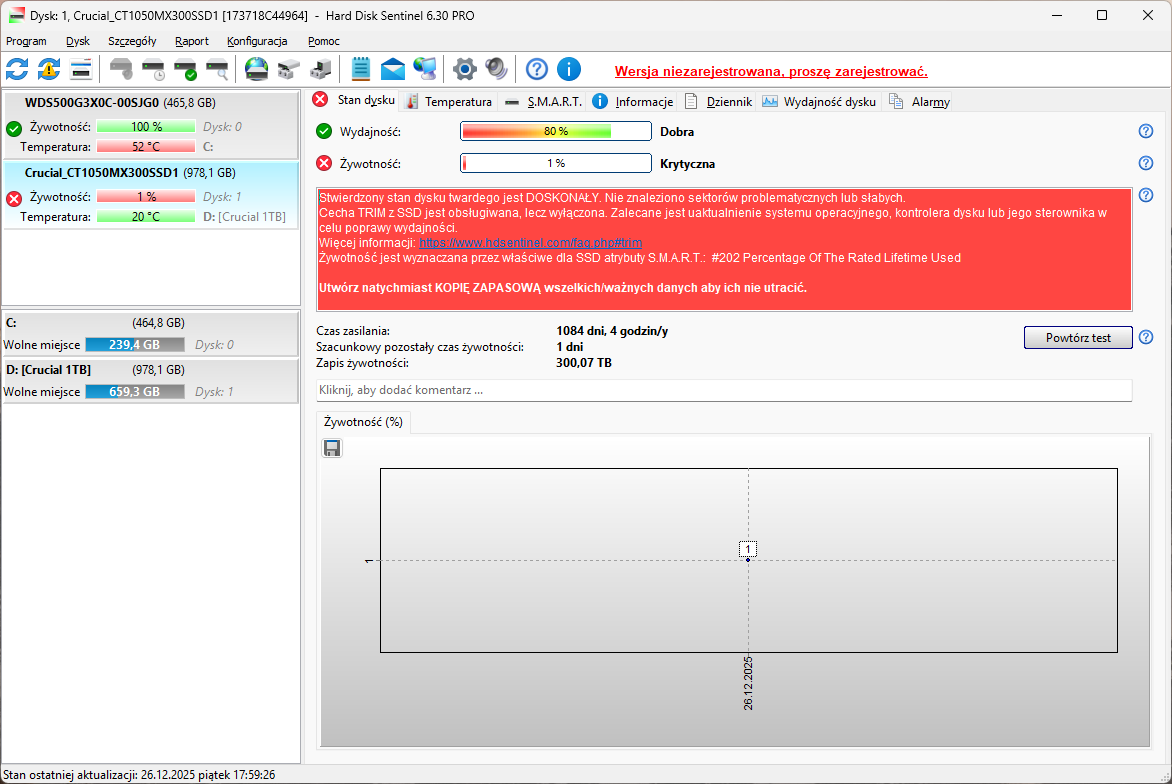Click green check icon beside Wydajność
Viewport: 1172px width, 784px height.
[x=324, y=132]
